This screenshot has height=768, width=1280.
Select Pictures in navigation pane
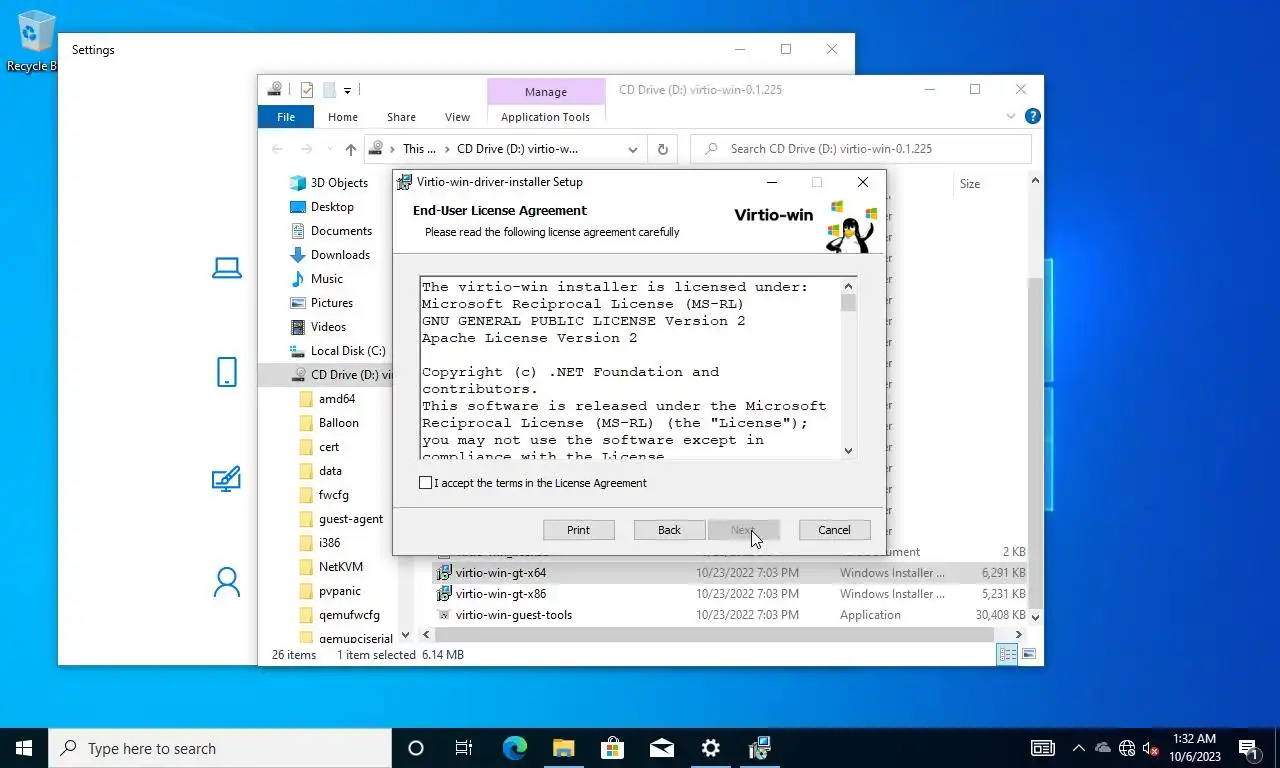click(331, 303)
